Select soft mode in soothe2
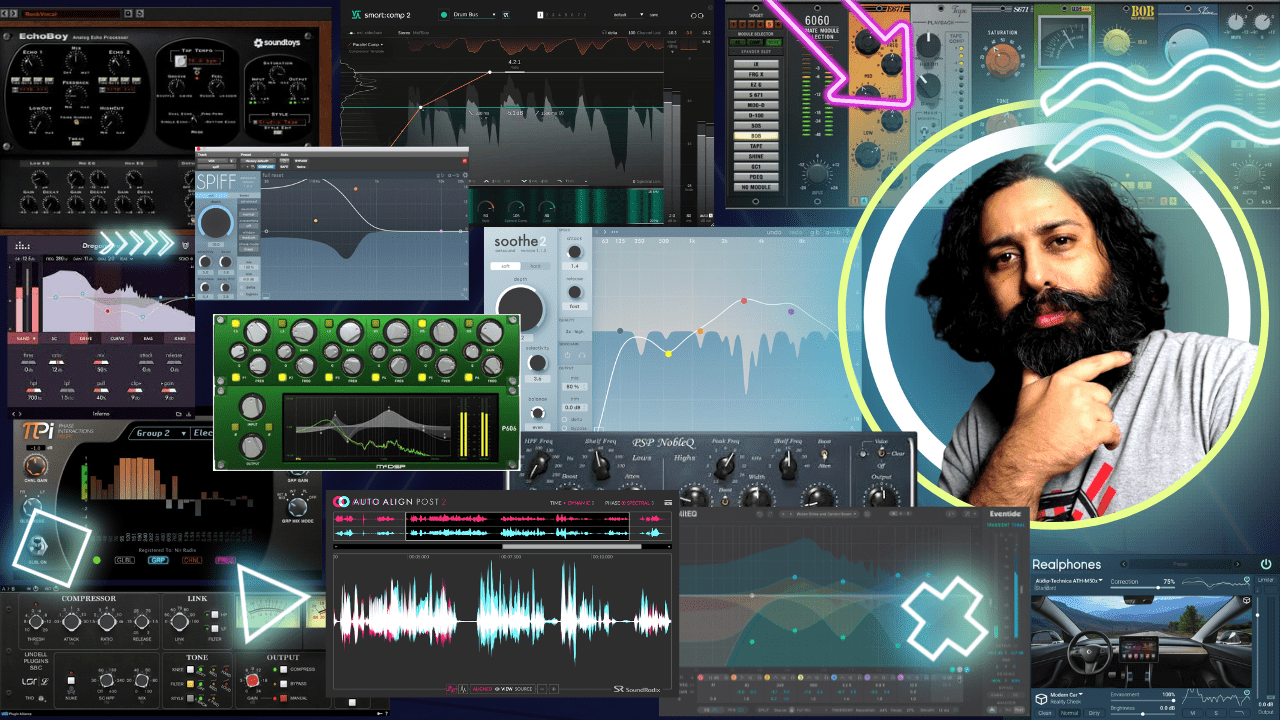This screenshot has width=1280, height=720. [505, 266]
